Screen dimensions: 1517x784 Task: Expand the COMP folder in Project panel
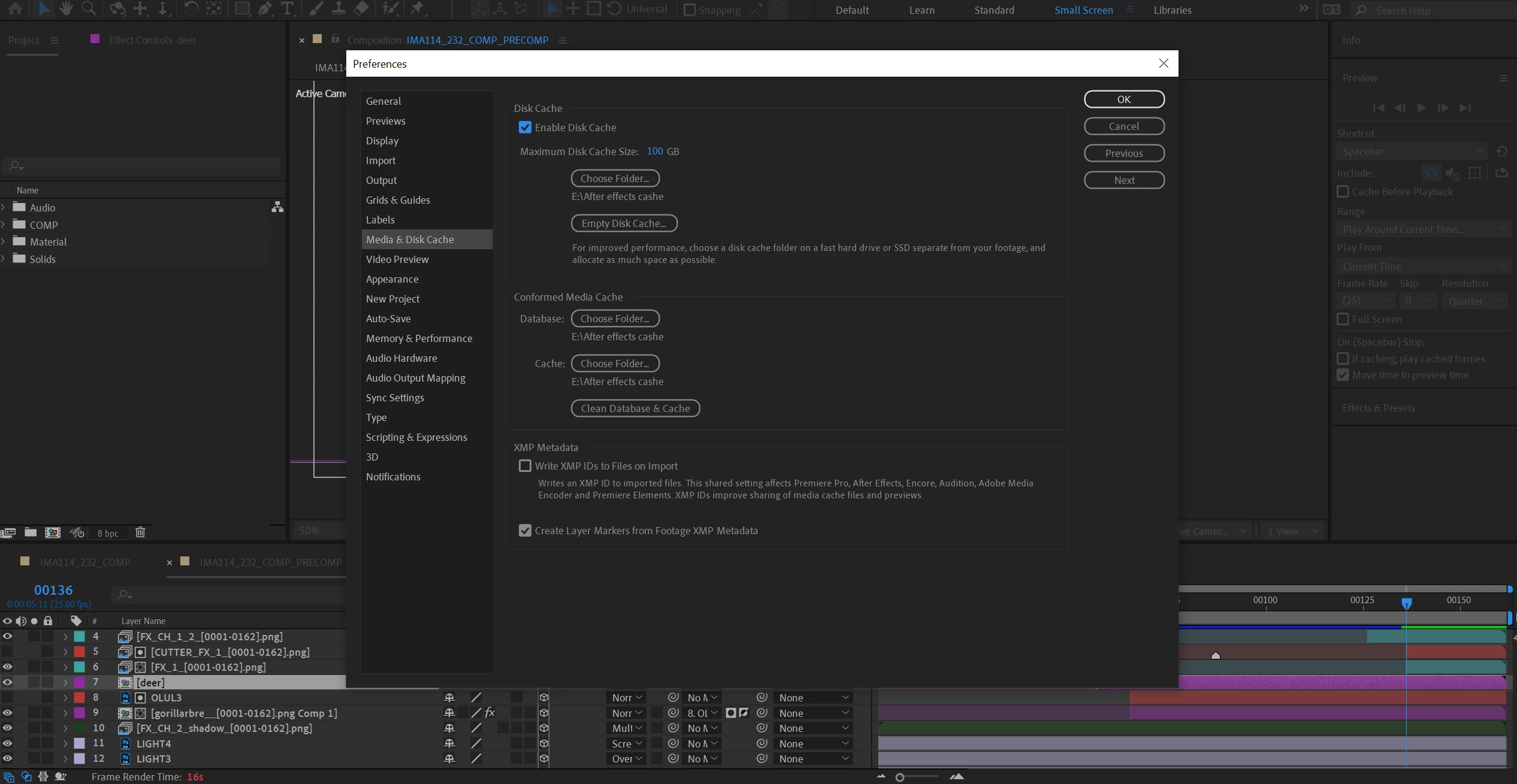coord(4,225)
